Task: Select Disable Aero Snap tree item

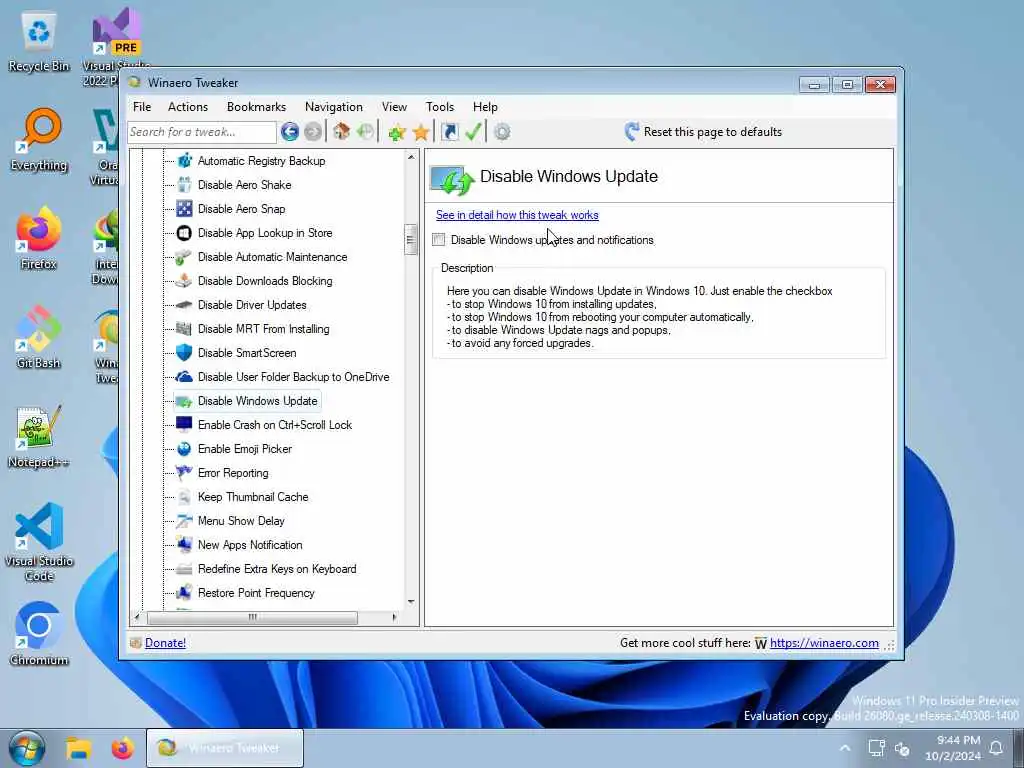Action: tap(241, 209)
